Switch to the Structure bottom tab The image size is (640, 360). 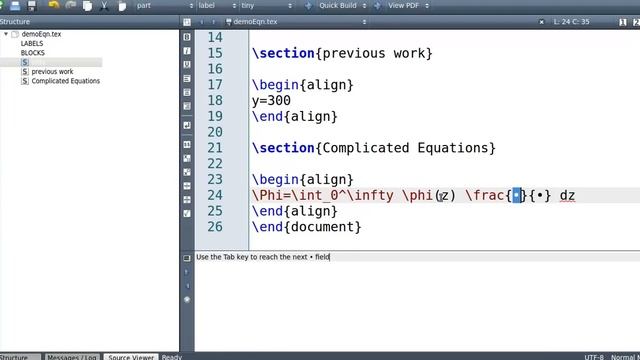coord(20,357)
